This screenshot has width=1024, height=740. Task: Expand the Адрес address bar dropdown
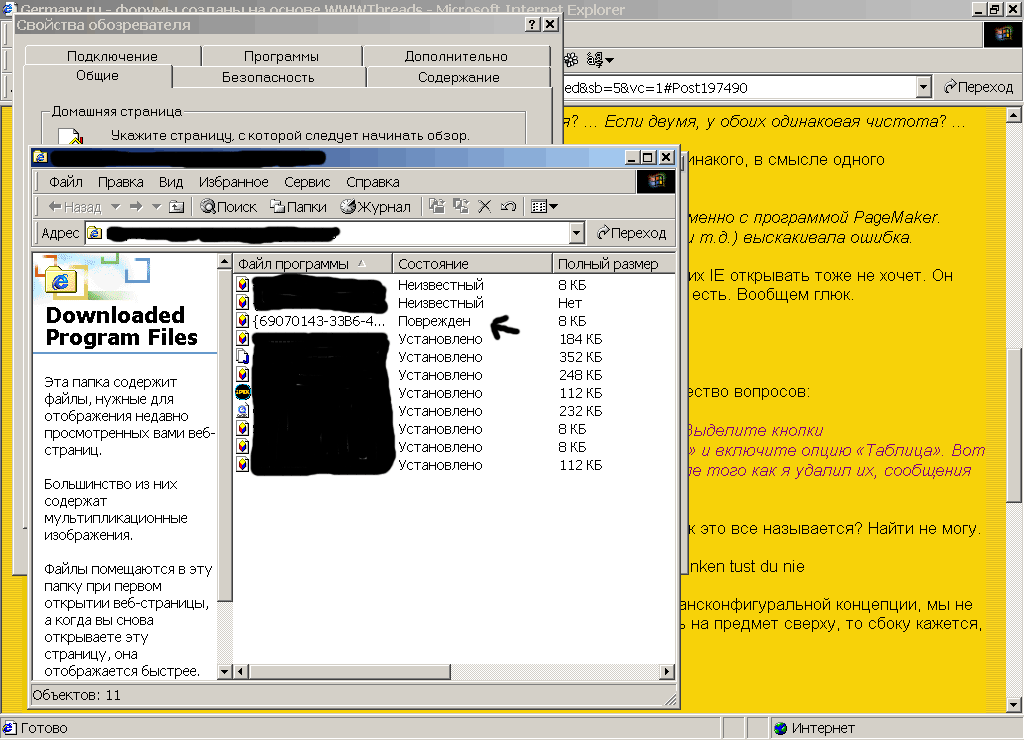click(x=576, y=233)
